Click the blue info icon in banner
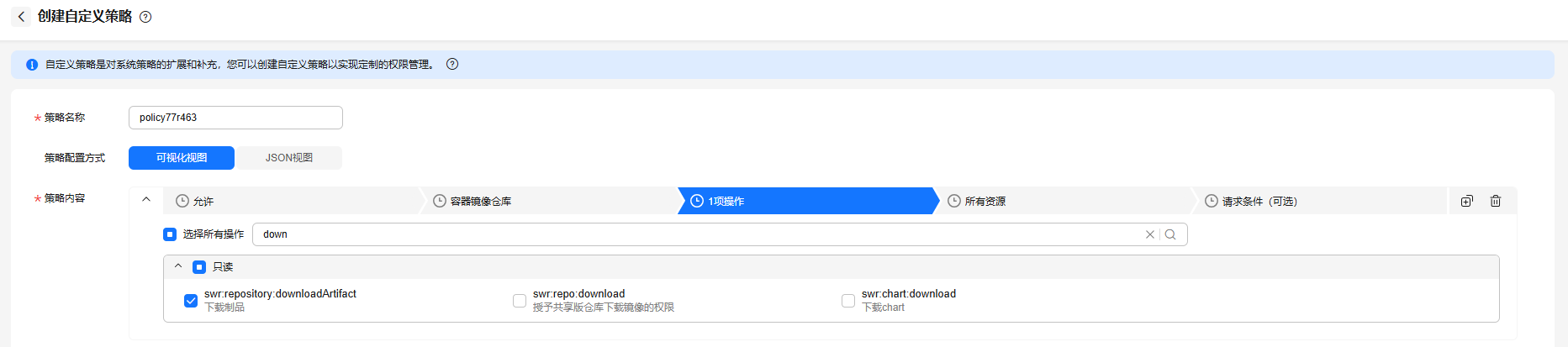The height and width of the screenshot is (347, 1568). pyautogui.click(x=32, y=65)
